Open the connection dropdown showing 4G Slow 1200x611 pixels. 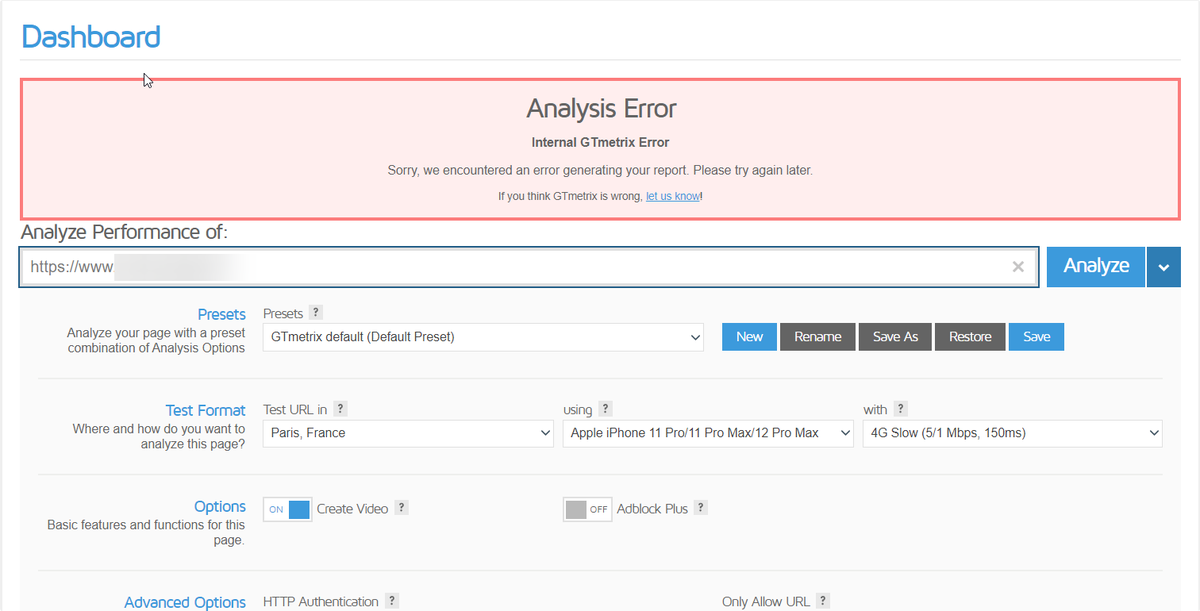point(1013,433)
